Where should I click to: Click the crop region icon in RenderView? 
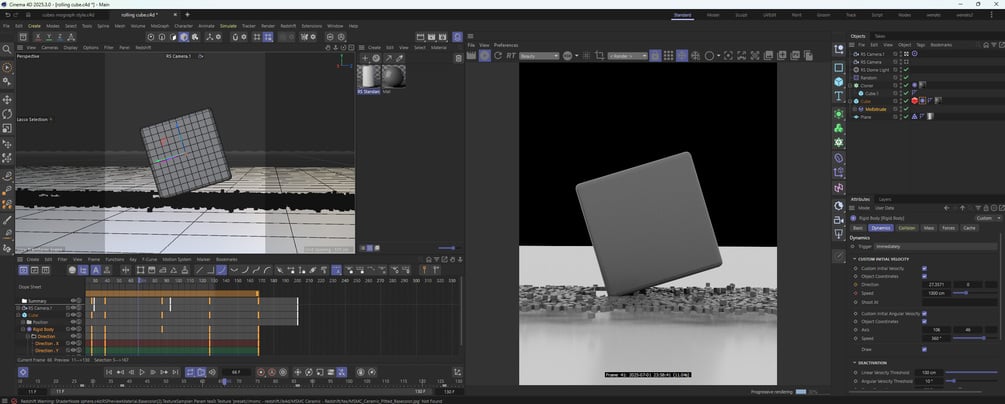pyautogui.click(x=600, y=56)
